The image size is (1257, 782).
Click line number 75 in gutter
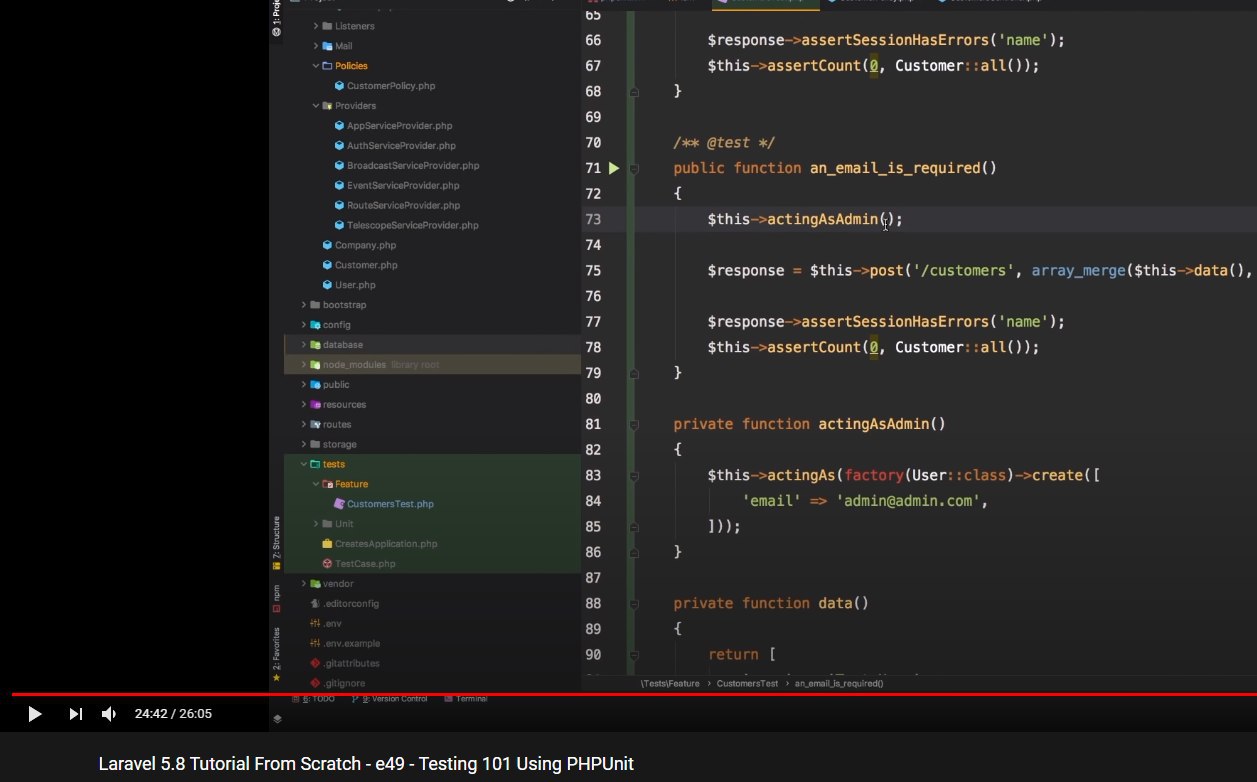(592, 271)
